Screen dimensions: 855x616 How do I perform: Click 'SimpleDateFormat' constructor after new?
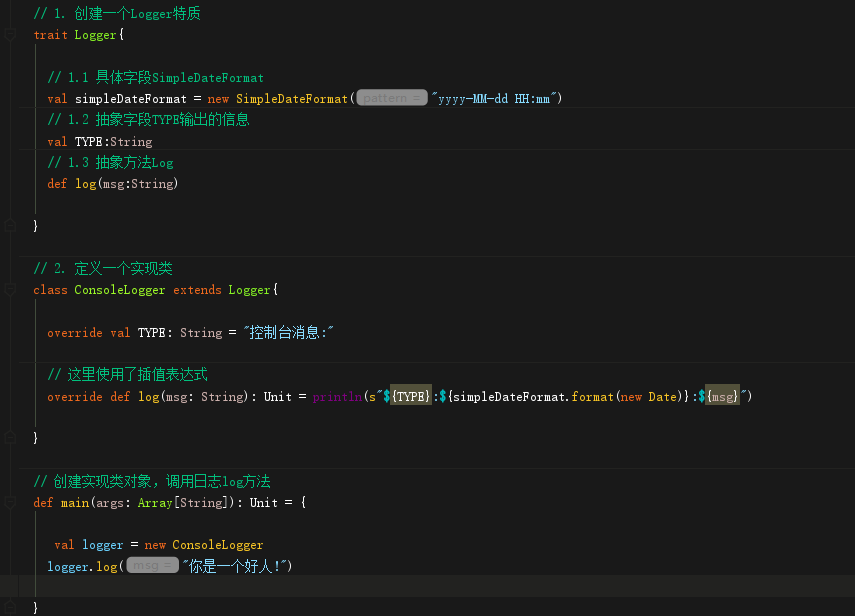(x=292, y=99)
